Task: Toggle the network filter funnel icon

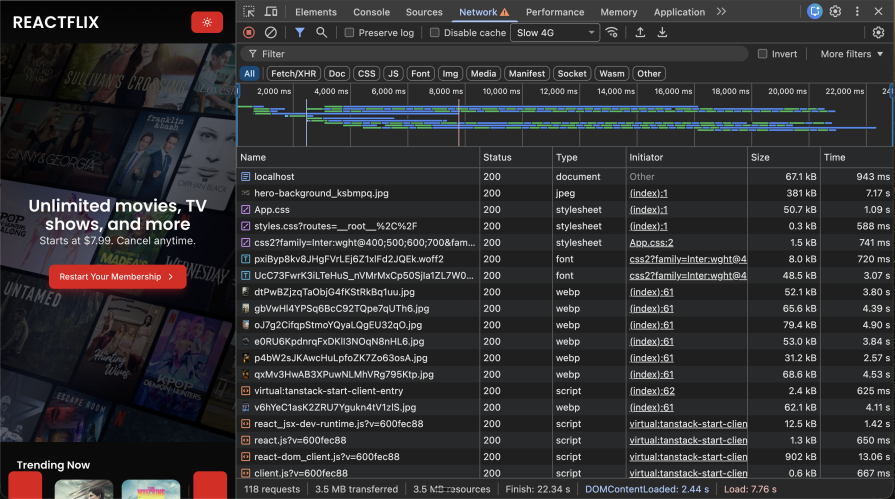Action: click(x=299, y=33)
